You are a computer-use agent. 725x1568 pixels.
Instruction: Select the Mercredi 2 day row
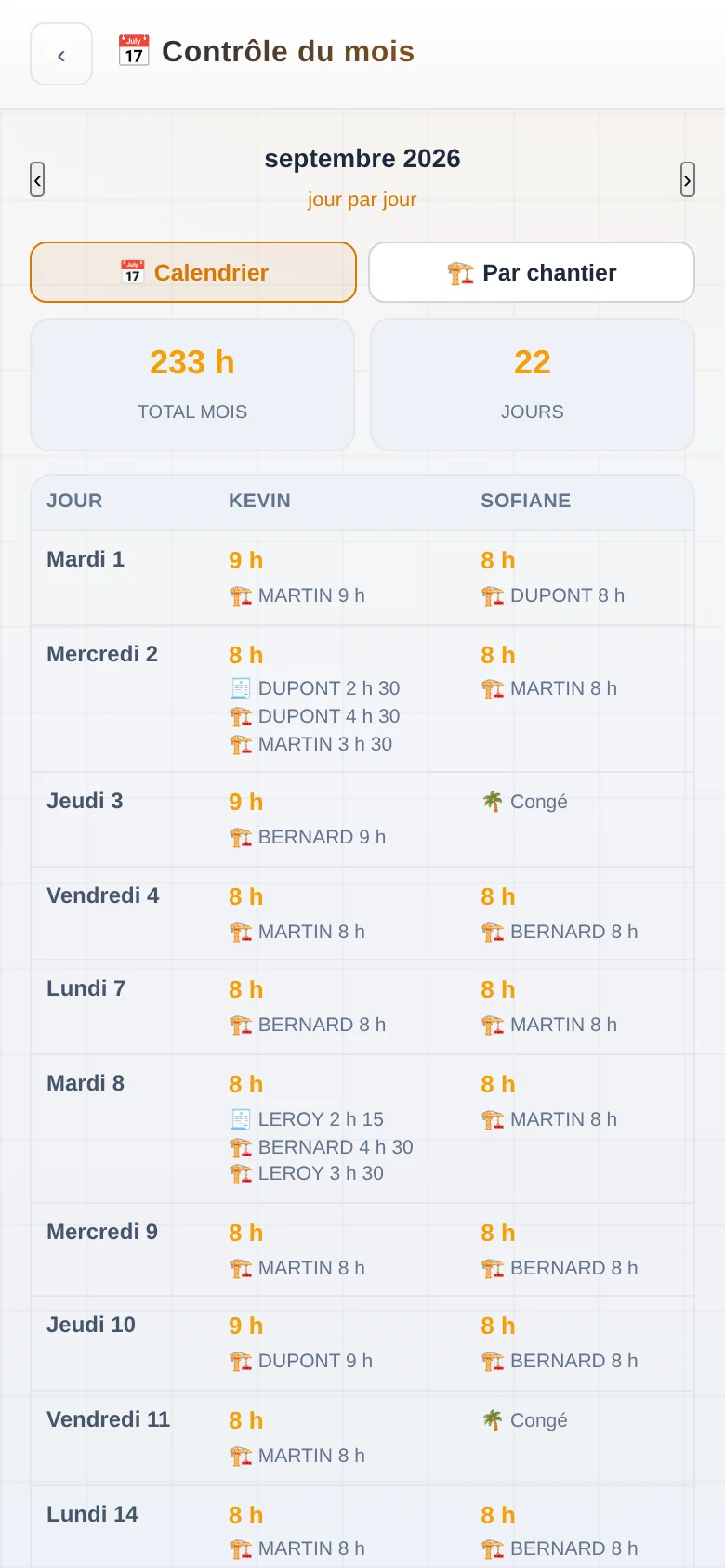click(x=362, y=699)
